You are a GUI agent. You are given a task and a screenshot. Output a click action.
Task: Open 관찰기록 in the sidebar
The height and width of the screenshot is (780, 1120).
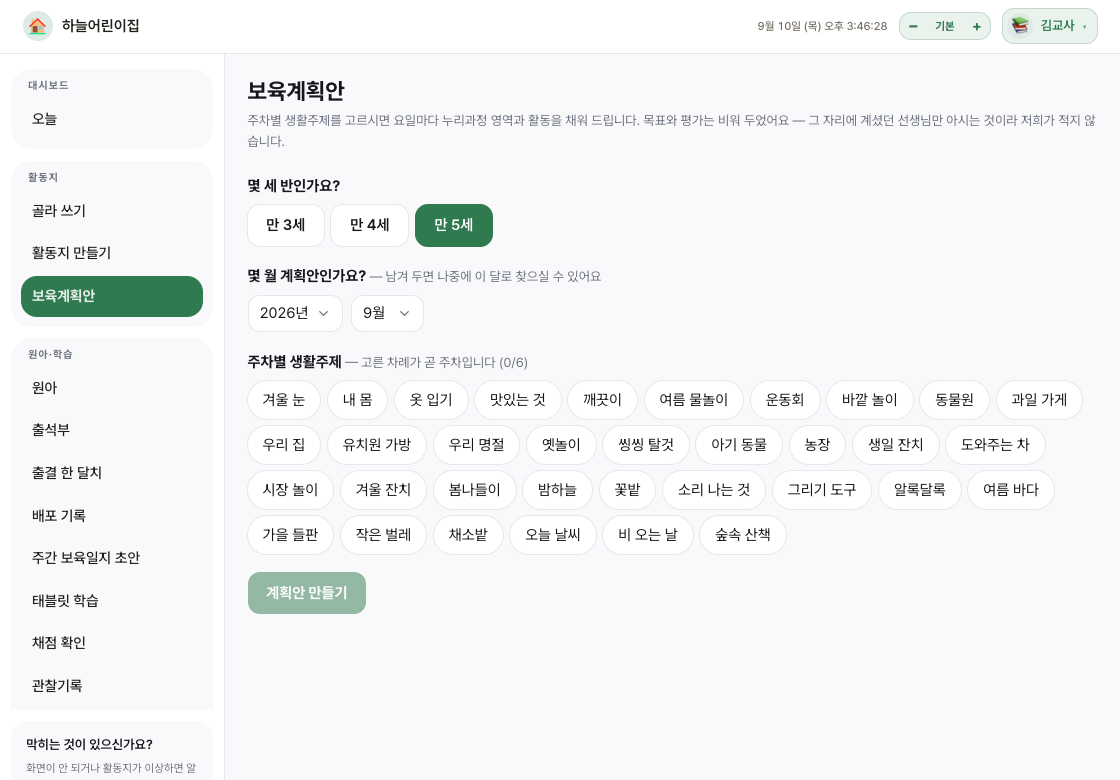(112, 686)
